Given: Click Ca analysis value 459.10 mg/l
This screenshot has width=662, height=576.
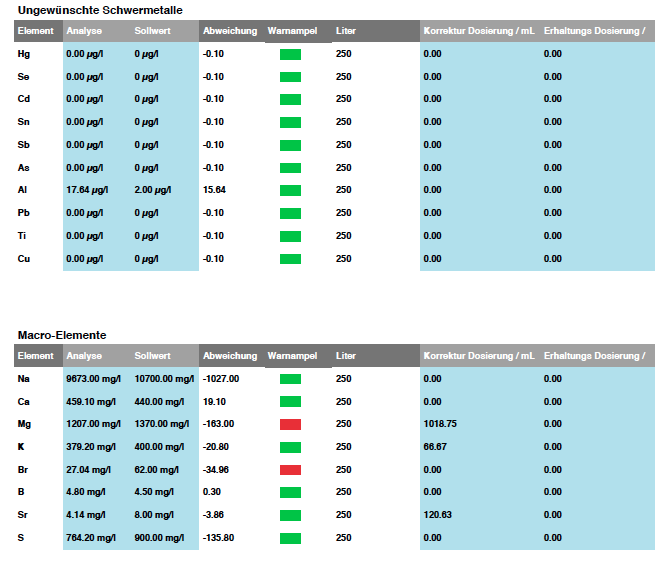Looking at the screenshot, I should [x=91, y=402].
